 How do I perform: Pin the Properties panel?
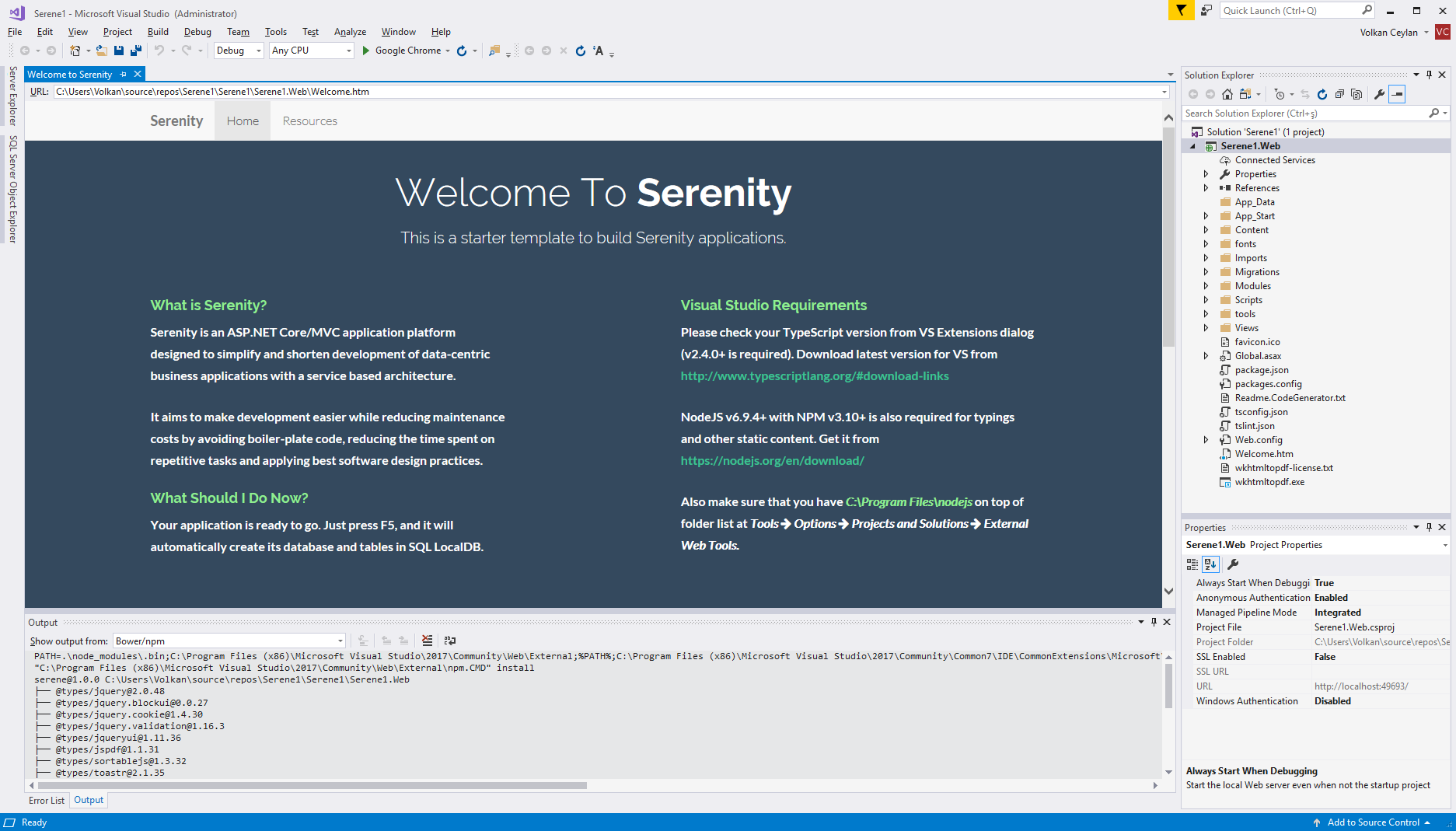(x=1429, y=527)
